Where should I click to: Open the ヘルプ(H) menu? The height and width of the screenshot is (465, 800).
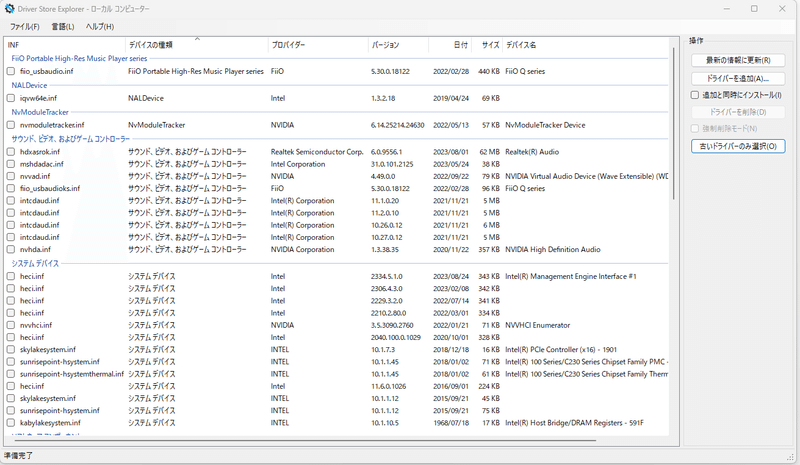(x=100, y=27)
